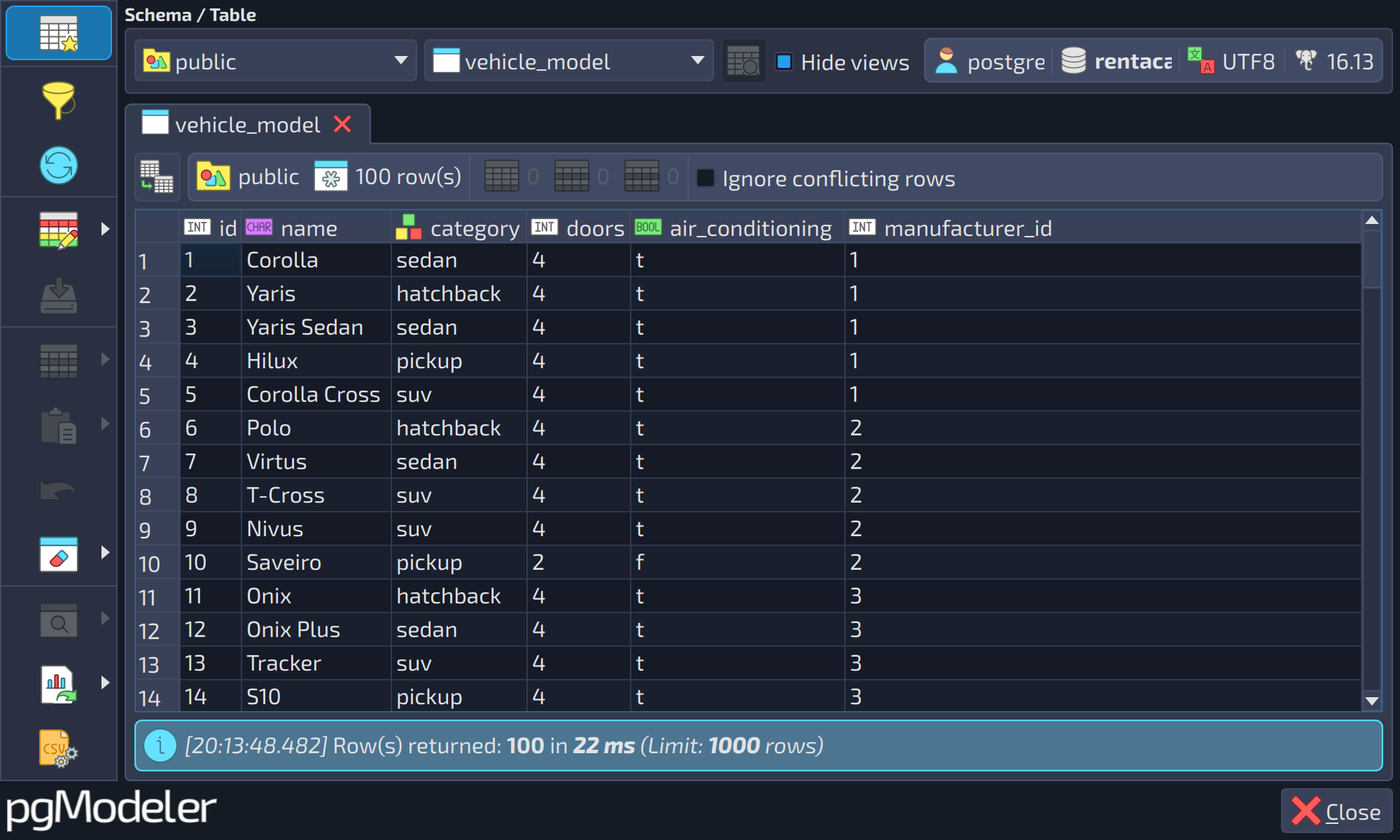Click the doors value 2 cell
The height and width of the screenshot is (840, 1400).
point(578,562)
